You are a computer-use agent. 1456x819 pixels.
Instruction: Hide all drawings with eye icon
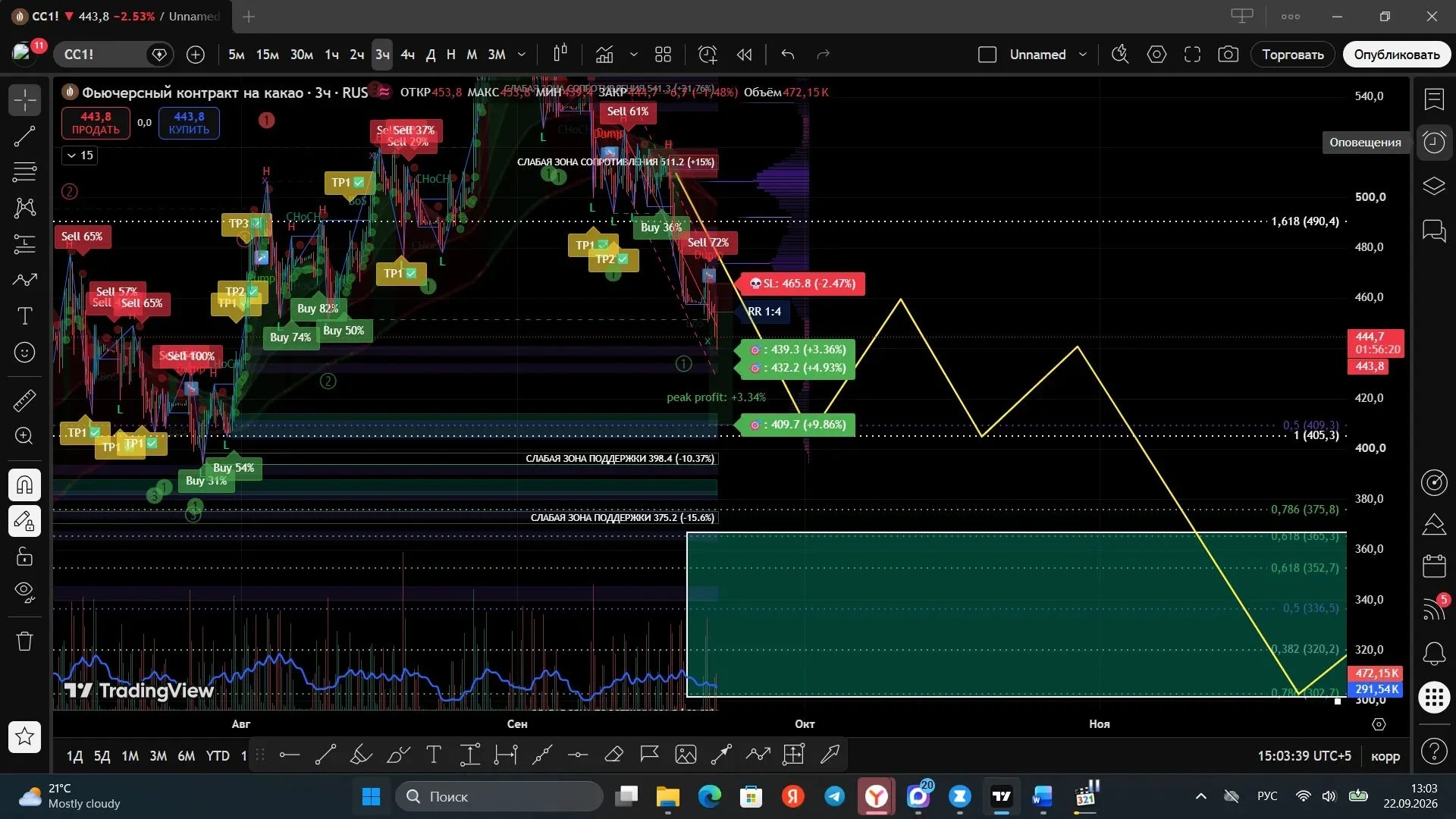(x=25, y=592)
